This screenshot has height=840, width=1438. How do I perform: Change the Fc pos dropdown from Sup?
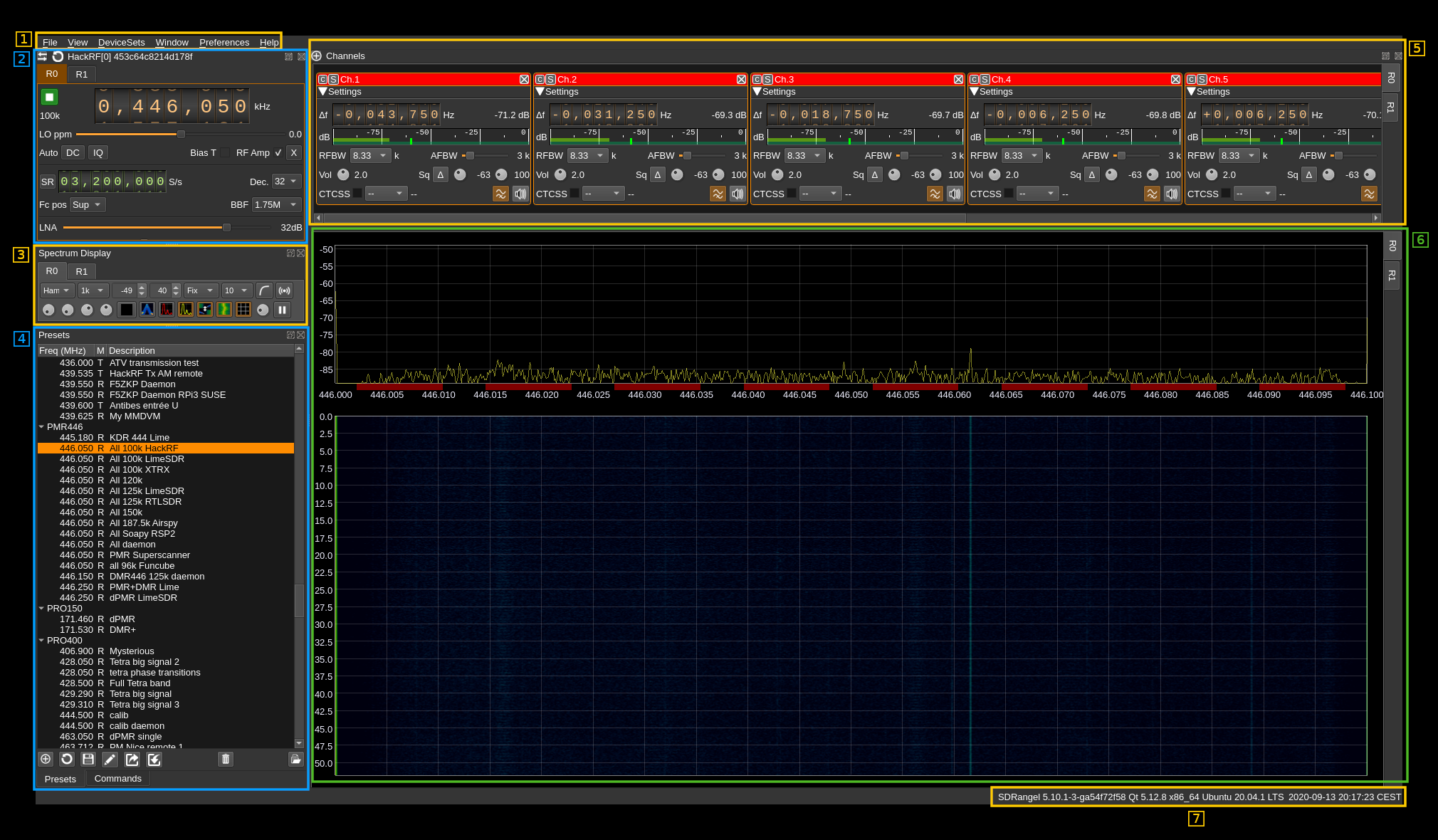87,204
